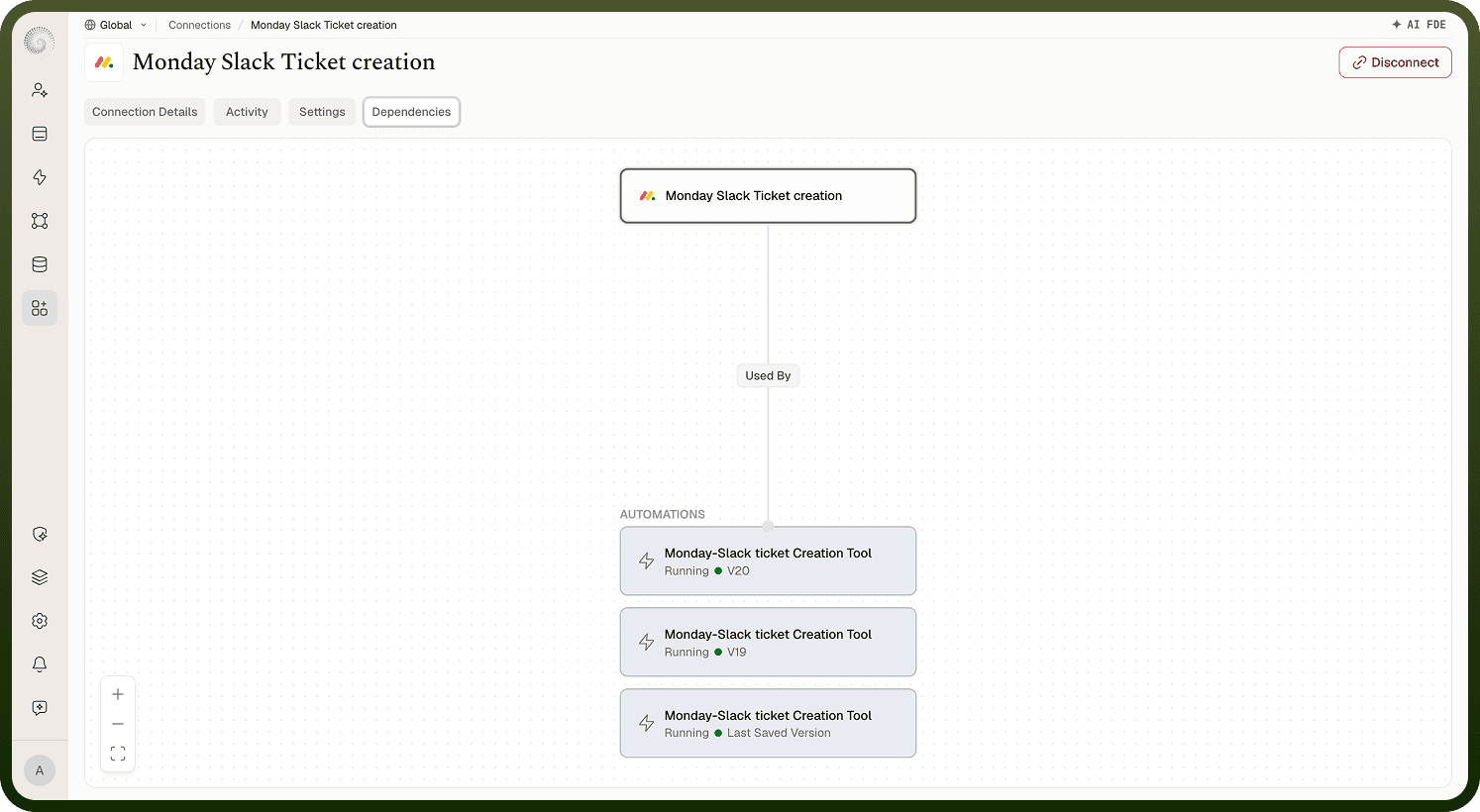Zoom in with the plus control
Image resolution: width=1480 pixels, height=812 pixels.
click(118, 694)
